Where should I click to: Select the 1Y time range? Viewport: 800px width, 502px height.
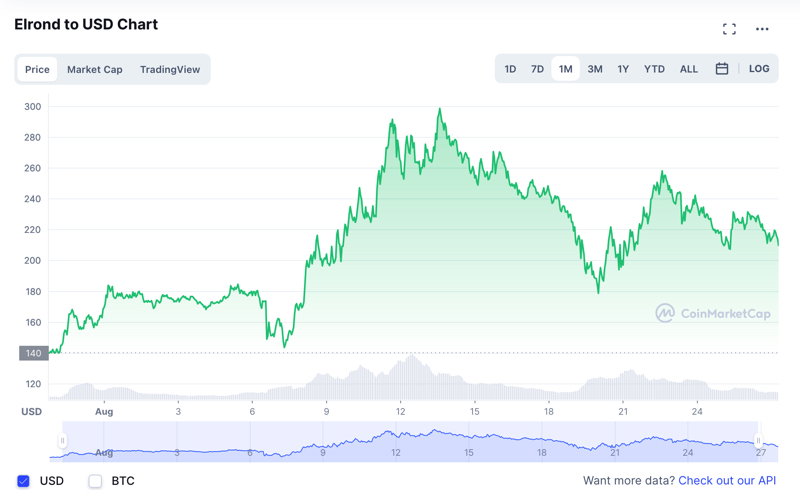tap(623, 69)
